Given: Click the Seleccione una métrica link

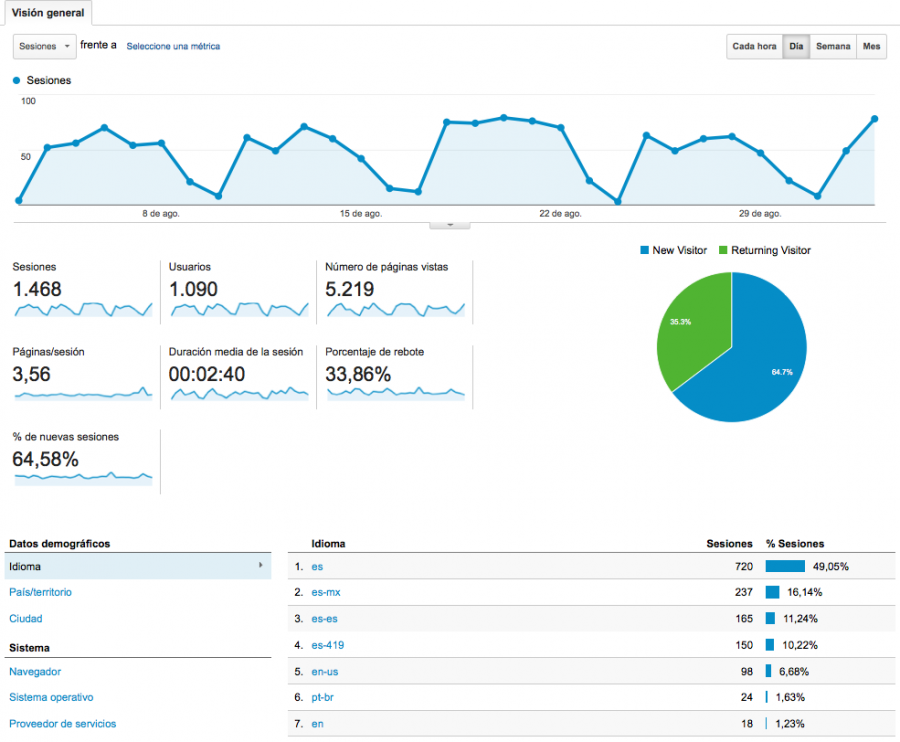Looking at the screenshot, I should 172,46.
